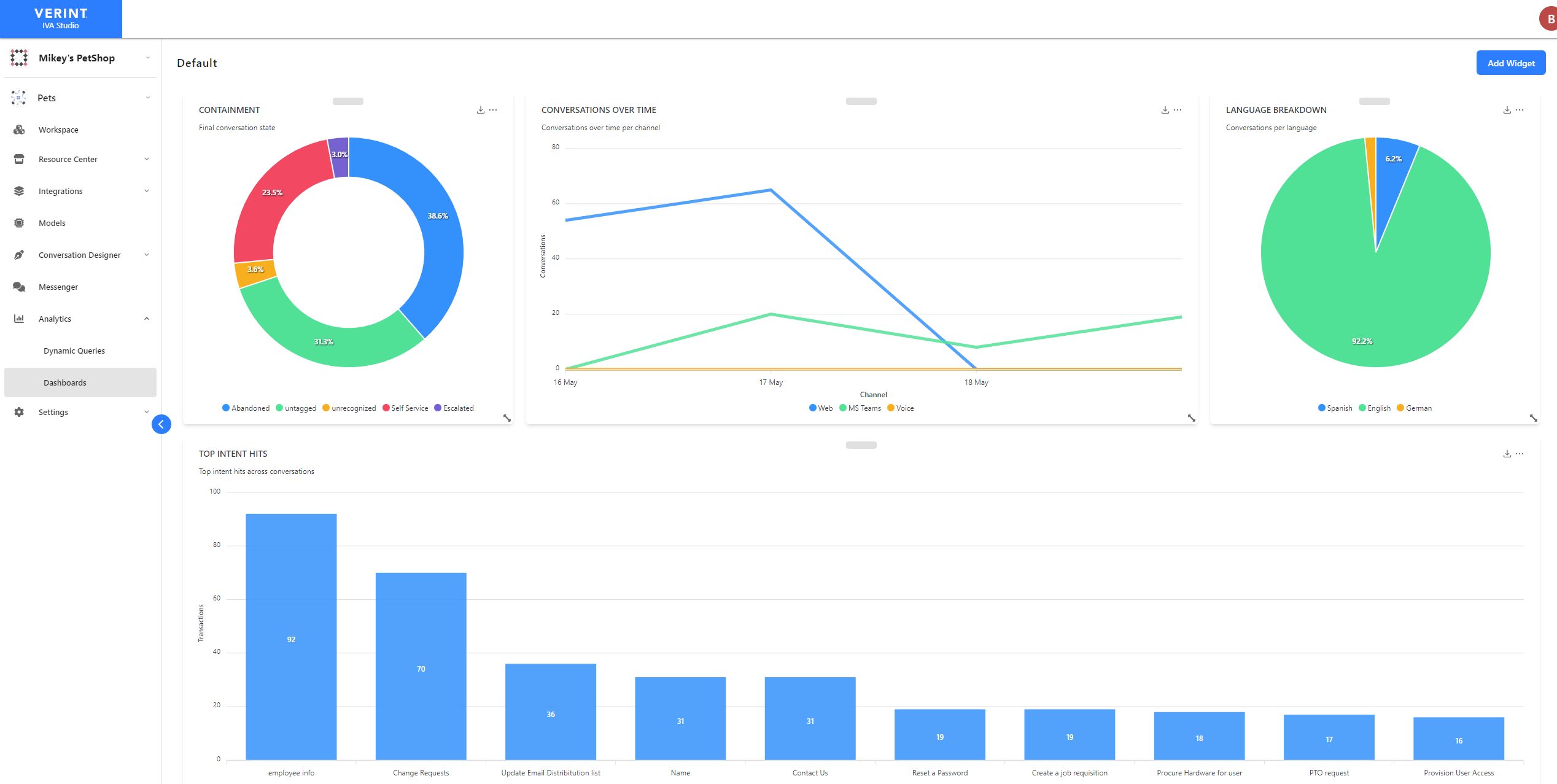1557x784 pixels.
Task: Click the Conversation Designer pen icon
Action: (19, 255)
